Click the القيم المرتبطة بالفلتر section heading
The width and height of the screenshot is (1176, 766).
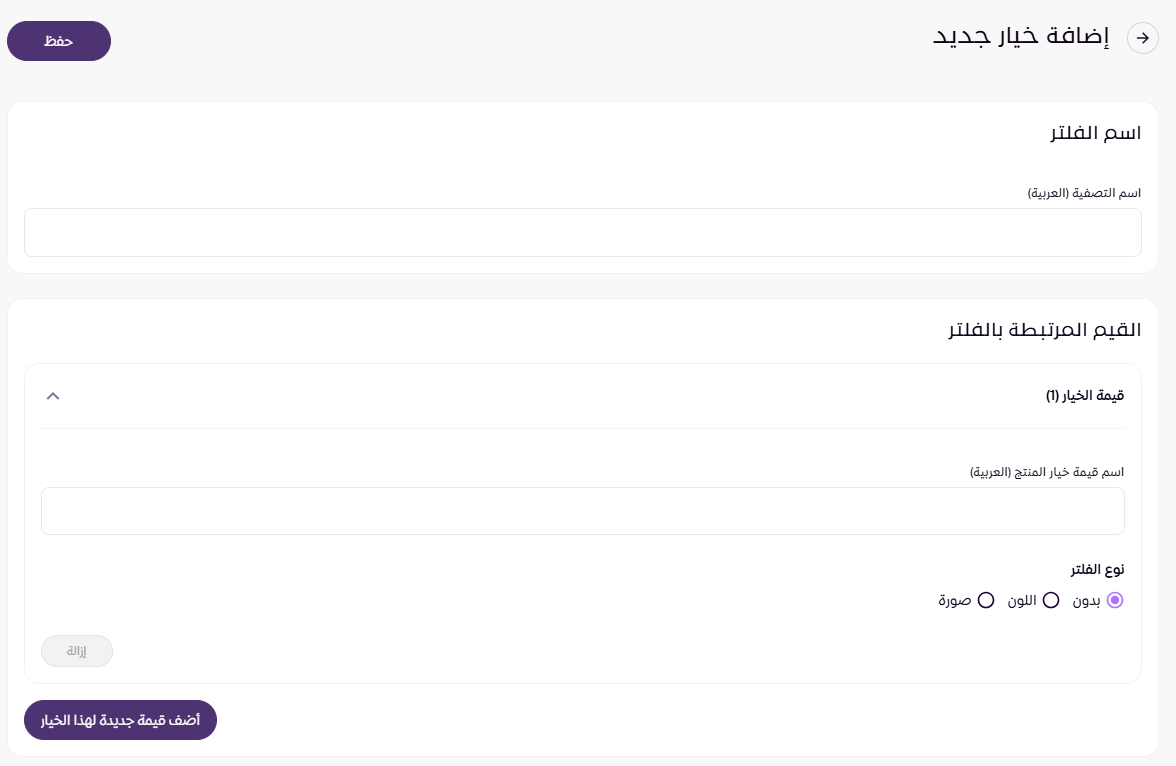click(x=1045, y=329)
